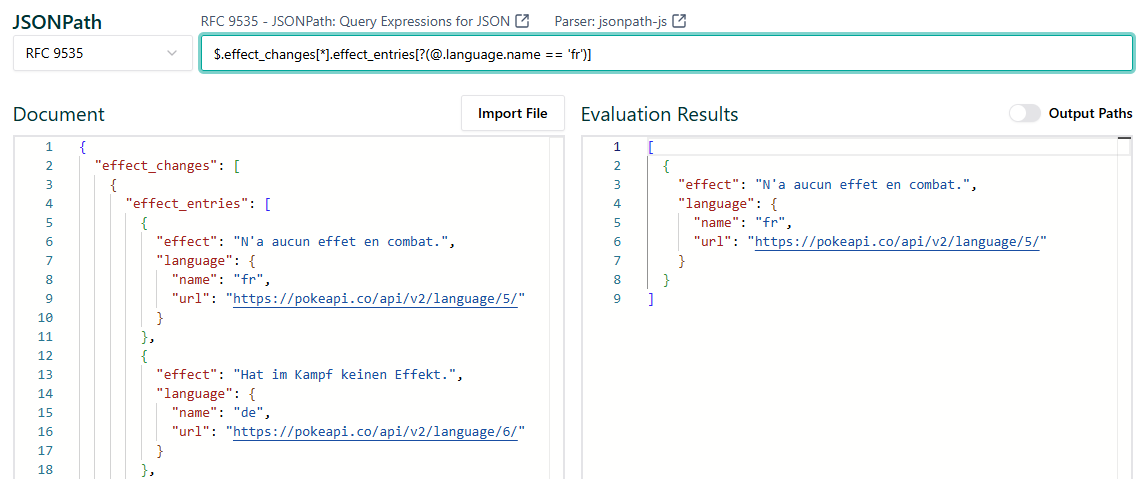Open the Parser: jsonpath-js link
The width and height of the screenshot is (1140, 479).
coord(611,21)
